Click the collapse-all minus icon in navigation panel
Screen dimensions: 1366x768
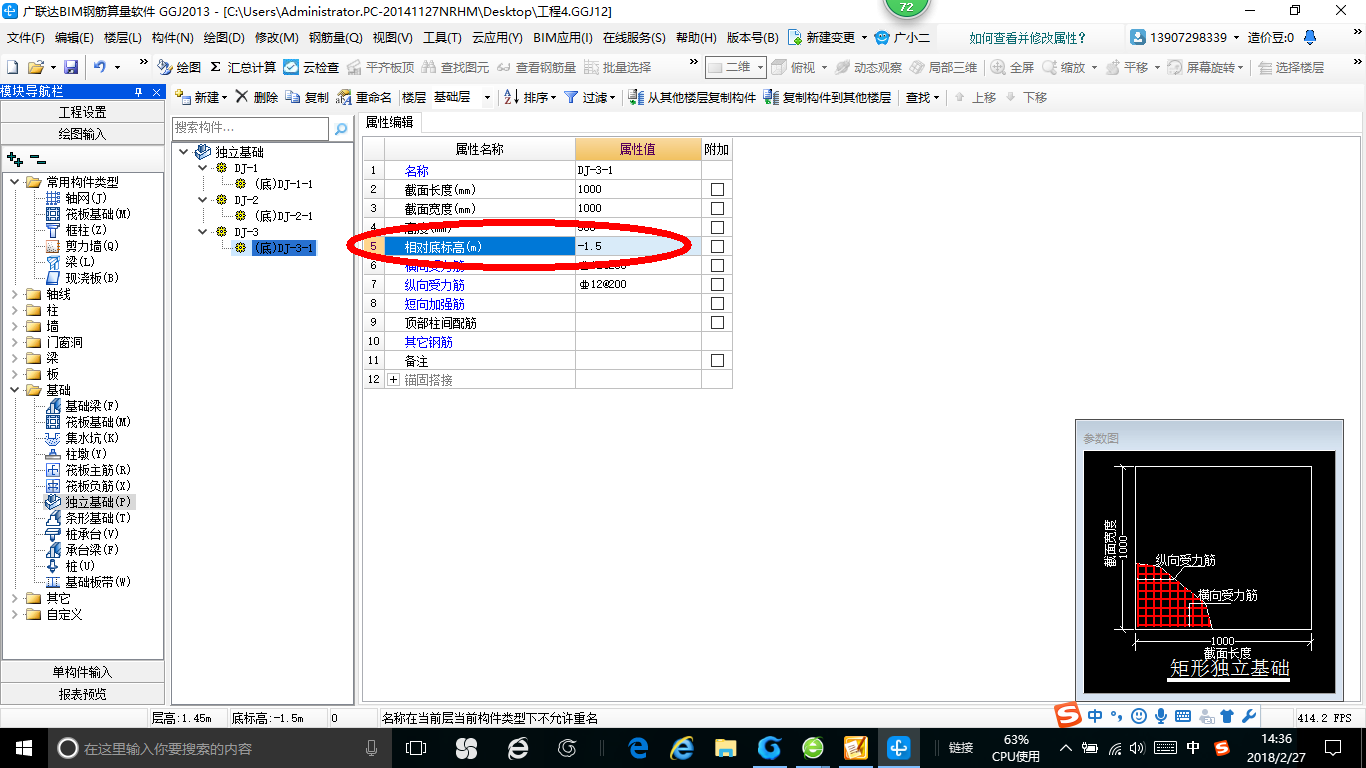tap(37, 158)
